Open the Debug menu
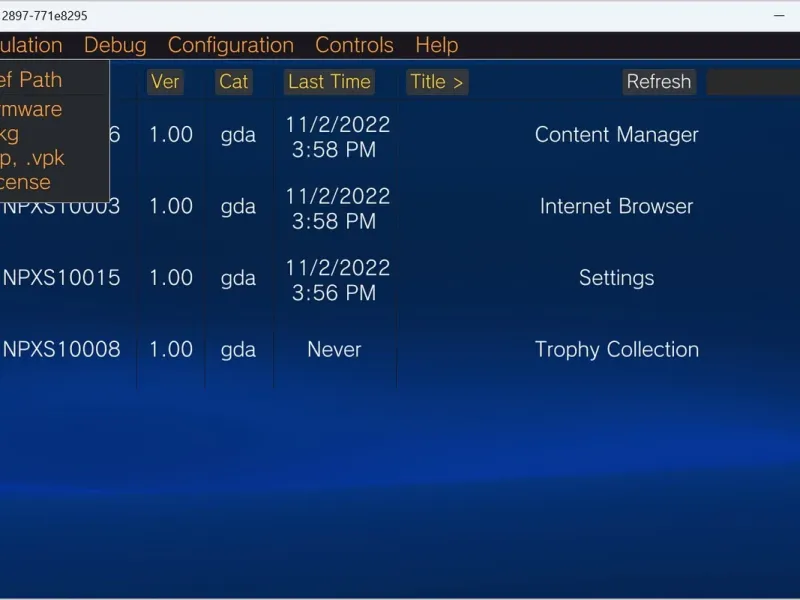This screenshot has width=800, height=600. click(115, 45)
